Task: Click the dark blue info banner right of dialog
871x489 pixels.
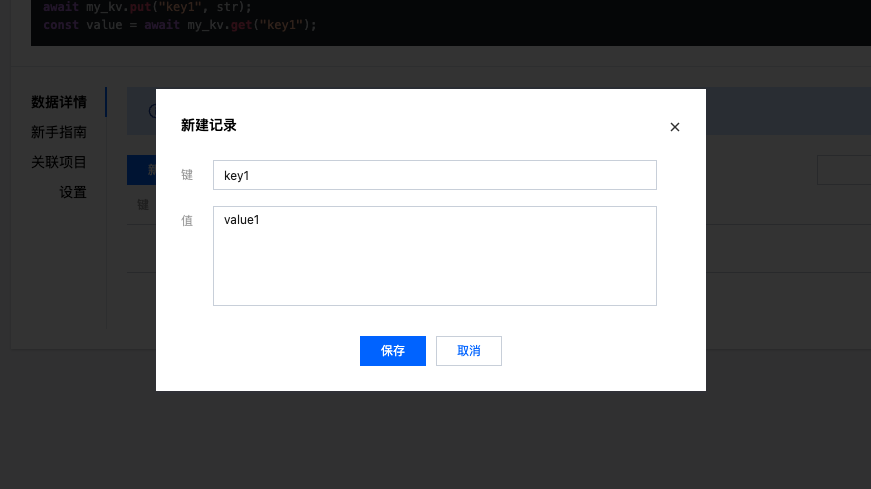Action: click(x=788, y=111)
